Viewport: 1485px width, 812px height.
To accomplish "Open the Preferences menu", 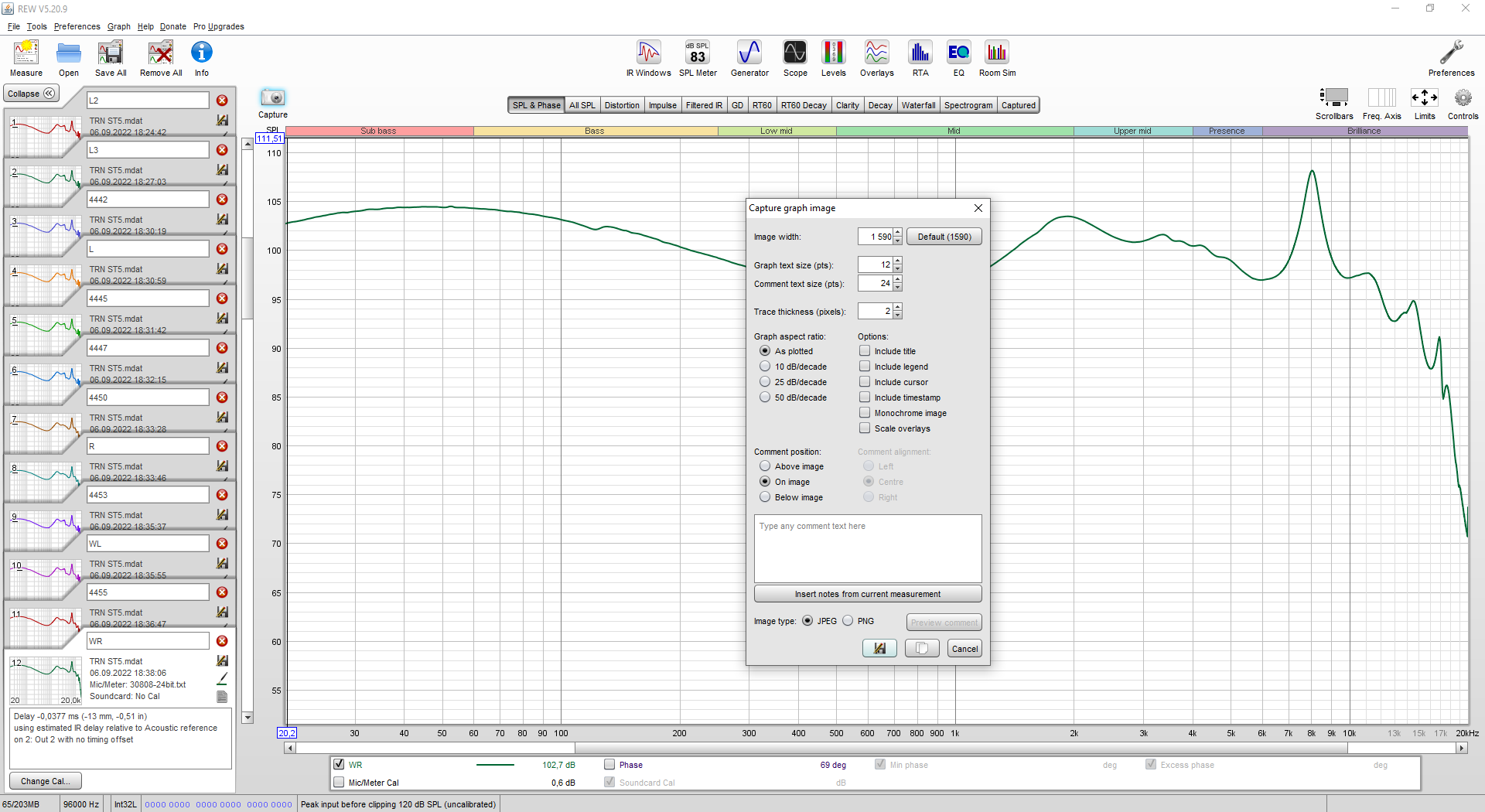I will (77, 26).
